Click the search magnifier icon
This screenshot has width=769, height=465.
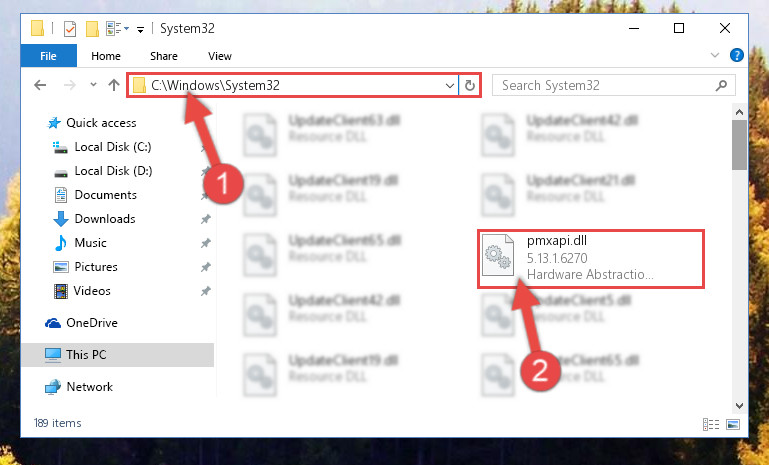click(721, 86)
